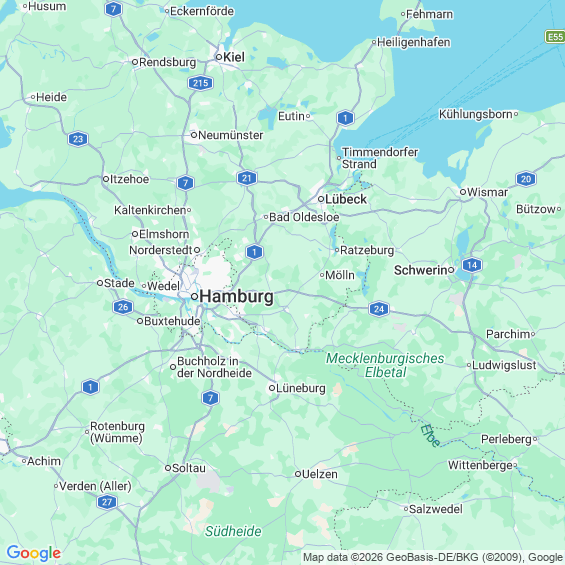Image resolution: width=565 pixels, height=565 pixels.
Task: Select the Schwerin city label
Action: 421,270
